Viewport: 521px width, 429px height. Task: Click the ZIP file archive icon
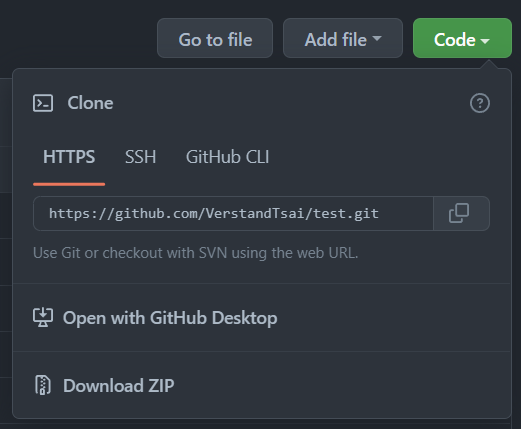pyautogui.click(x=43, y=385)
